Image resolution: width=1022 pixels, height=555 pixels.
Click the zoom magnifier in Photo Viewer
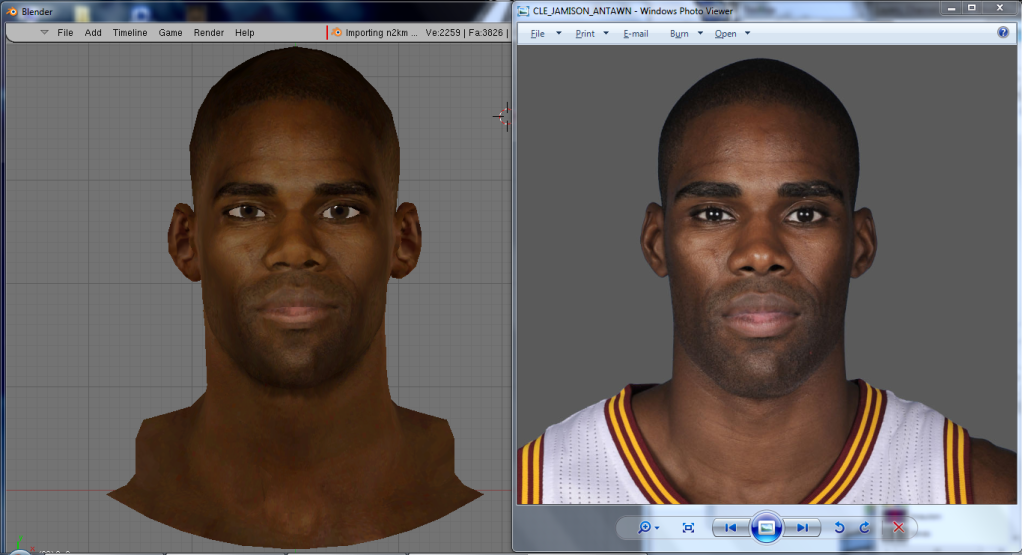coord(644,528)
